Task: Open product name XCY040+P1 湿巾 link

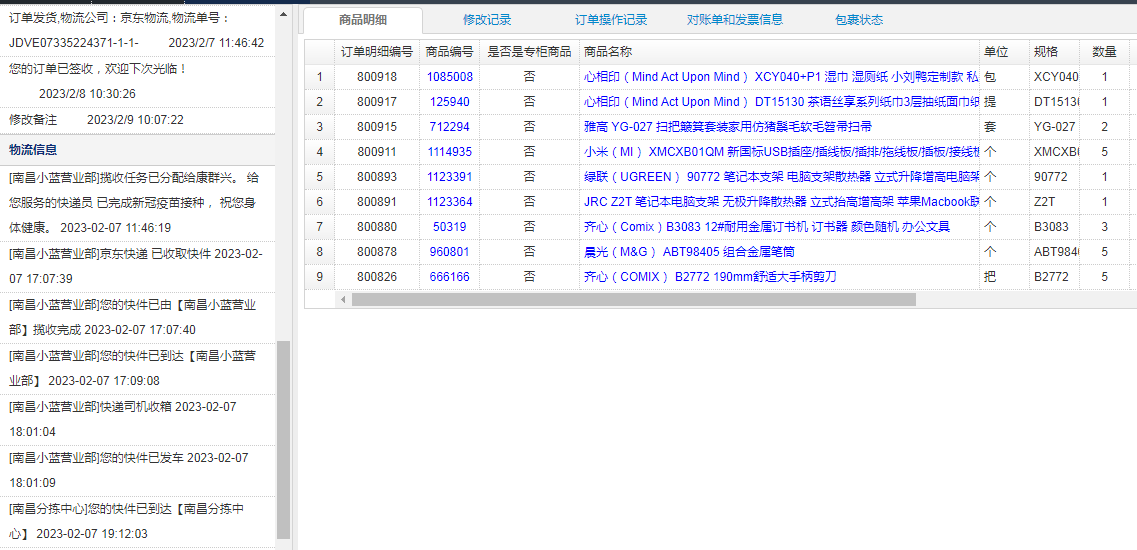Action: [x=782, y=77]
